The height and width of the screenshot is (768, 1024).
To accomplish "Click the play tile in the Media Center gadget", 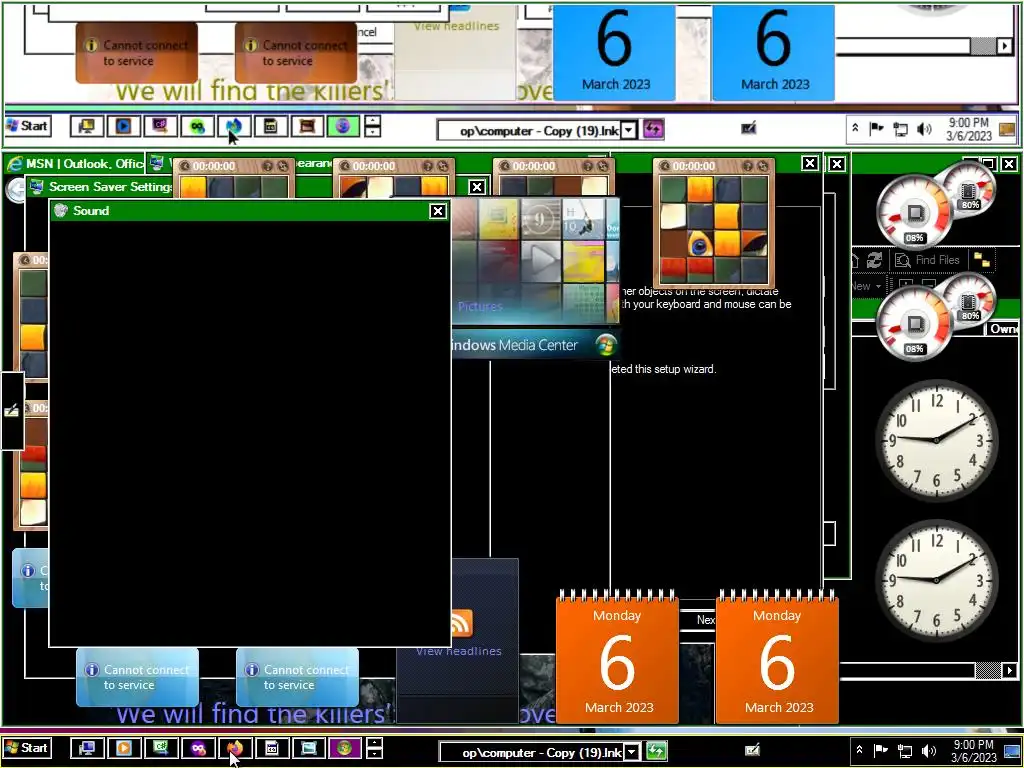I will [x=541, y=261].
